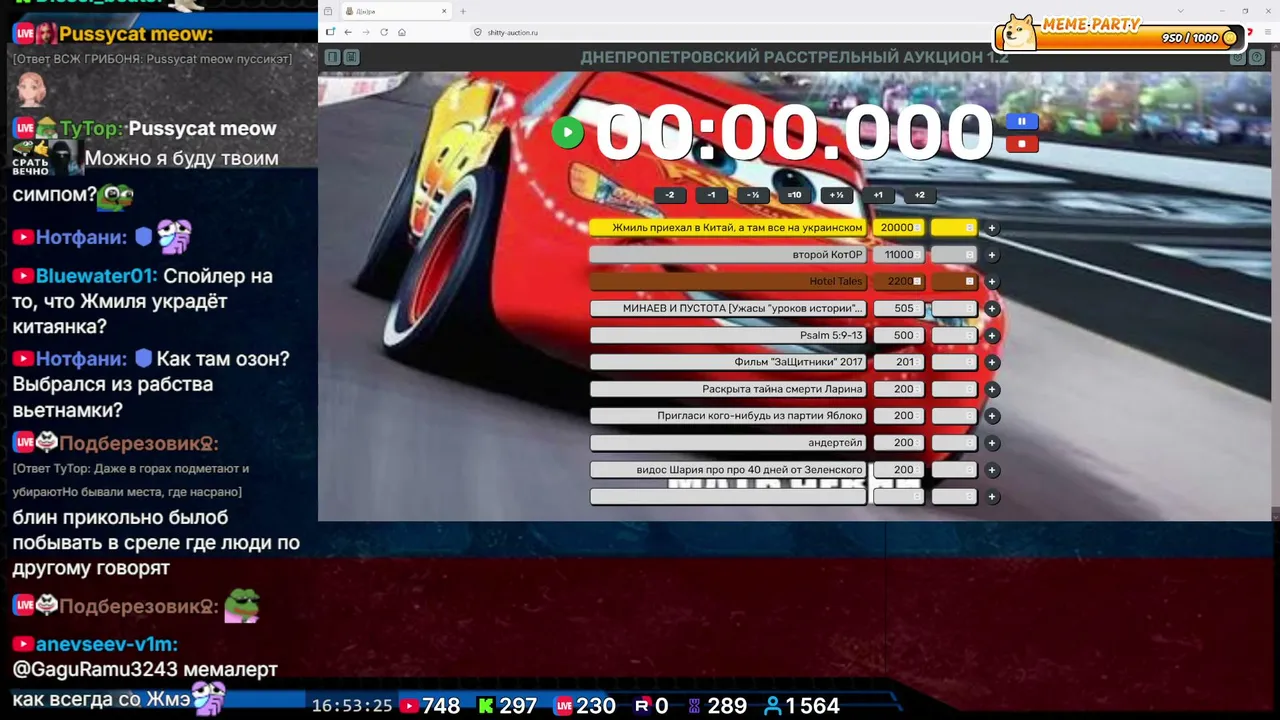Image resolution: width=1280 pixels, height=720 pixels.
Task: Click the add-amount field beside 20000
Action: point(954,228)
